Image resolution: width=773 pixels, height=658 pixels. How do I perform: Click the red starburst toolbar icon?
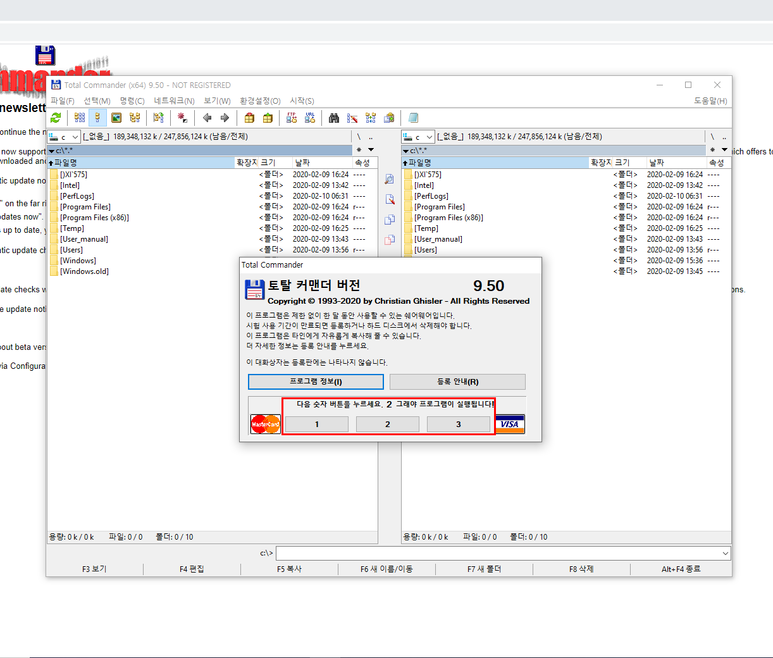[182, 118]
